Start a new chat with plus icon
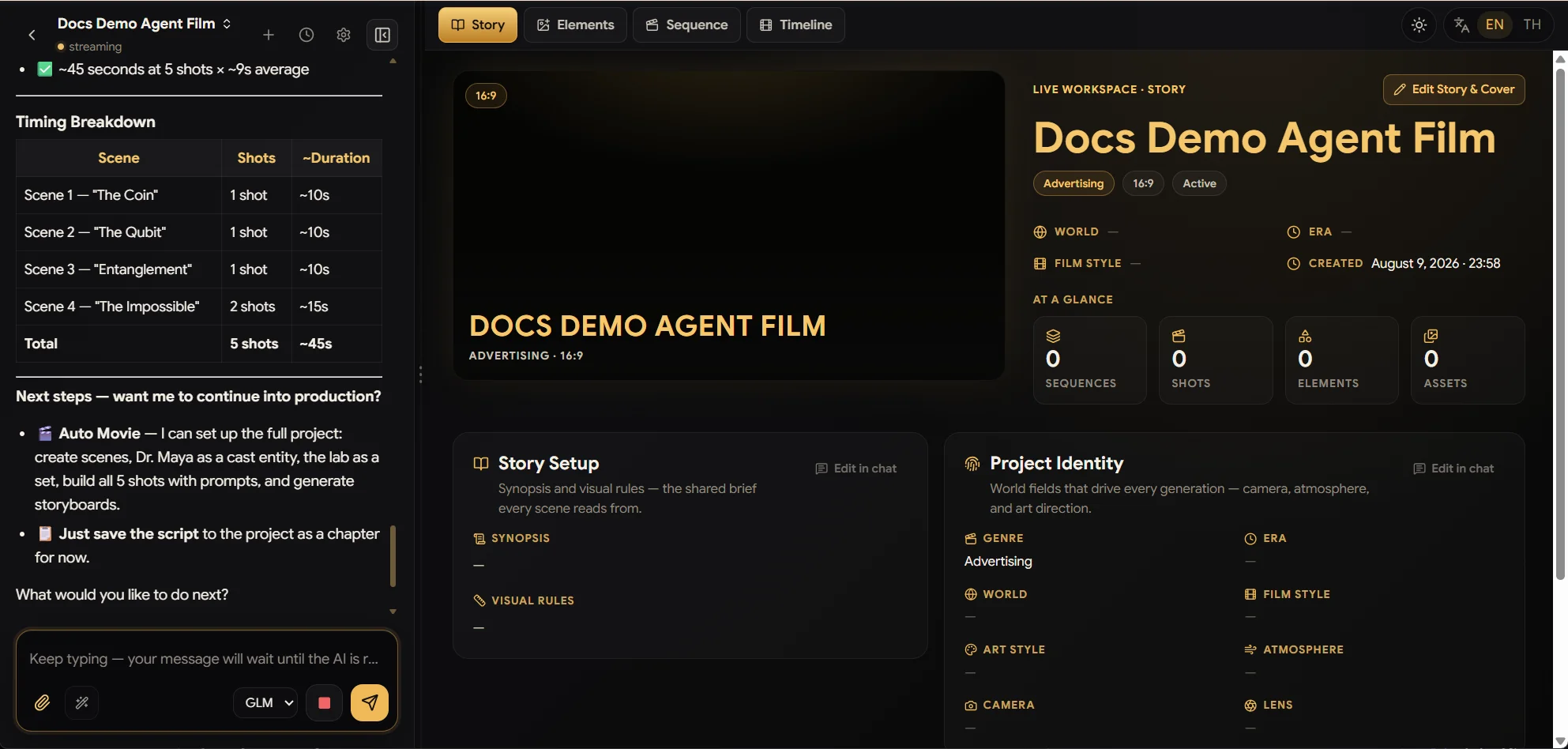1568x749 pixels. coord(269,35)
